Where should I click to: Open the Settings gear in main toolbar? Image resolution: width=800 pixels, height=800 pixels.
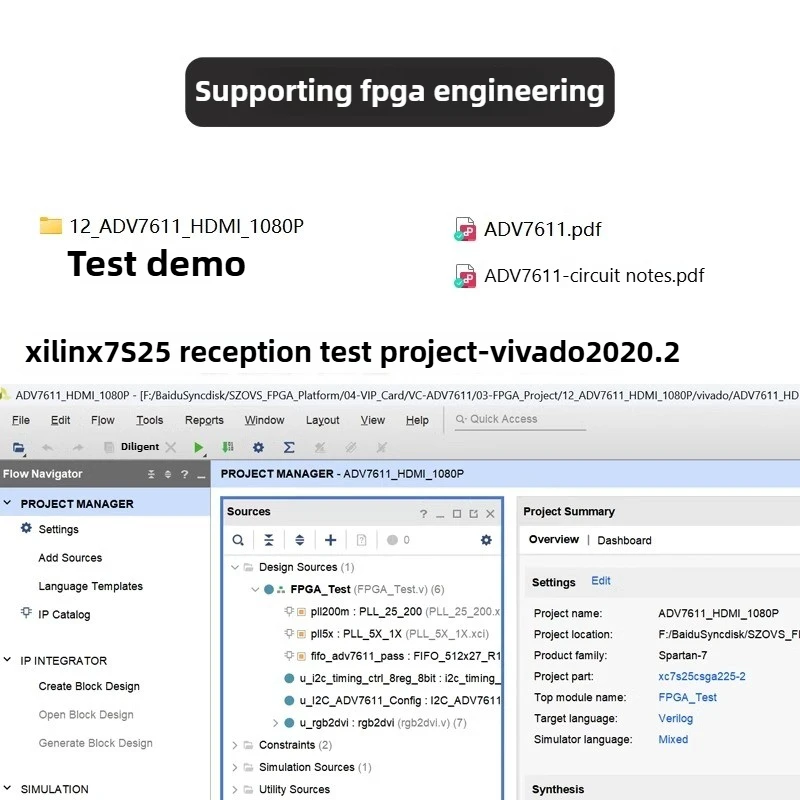click(x=258, y=447)
